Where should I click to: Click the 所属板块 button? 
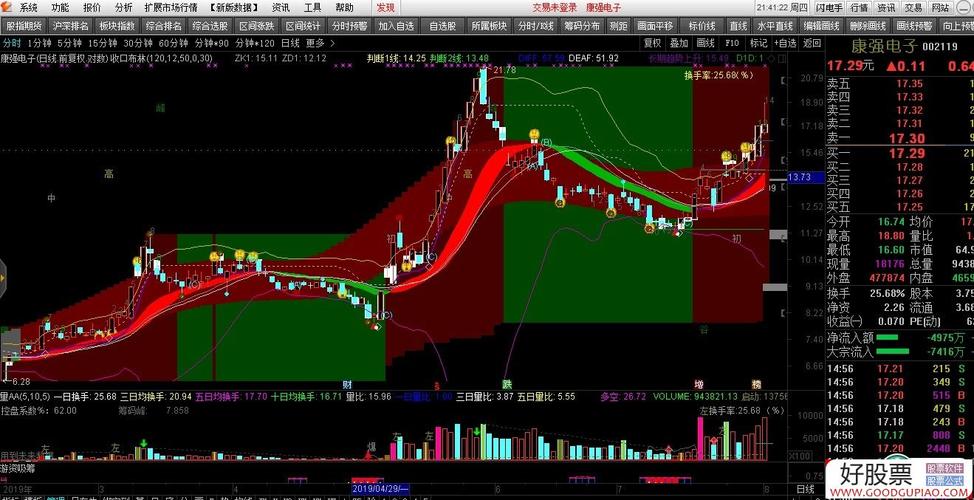489,26
